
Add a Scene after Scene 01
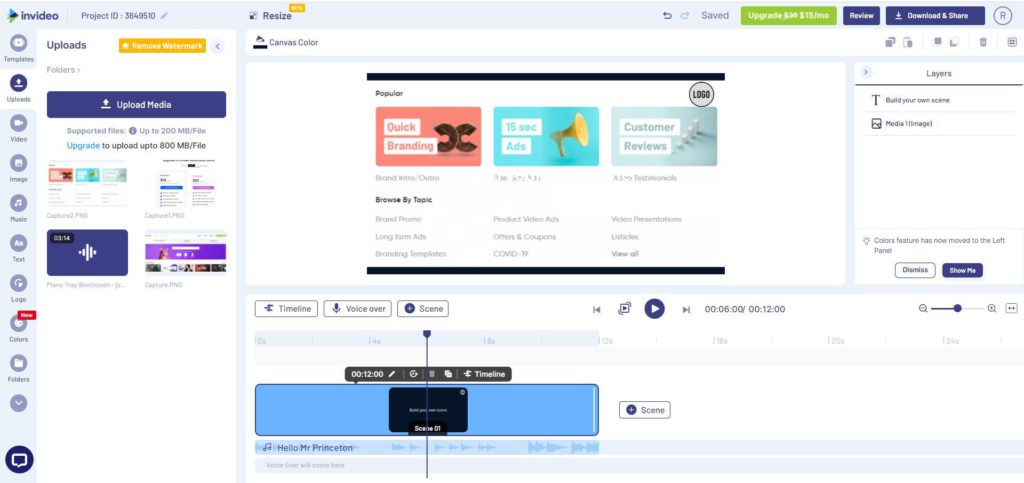645,410
